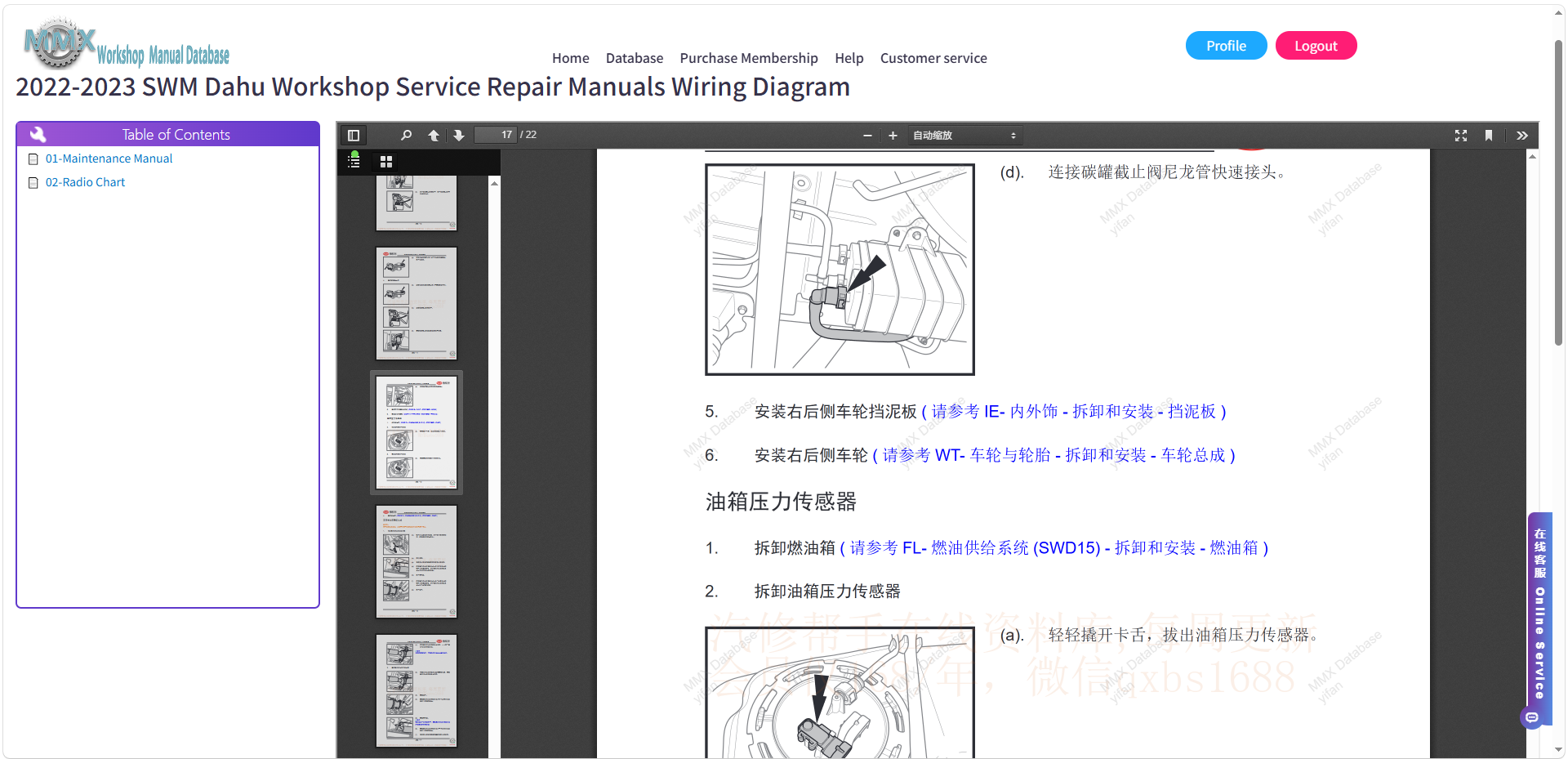The height and width of the screenshot is (759, 1568).
Task: Follow the link 请参考 WT- 车轮与轮胎 - 拆卸和安装 - 车轮总成
Action: tap(1053, 455)
